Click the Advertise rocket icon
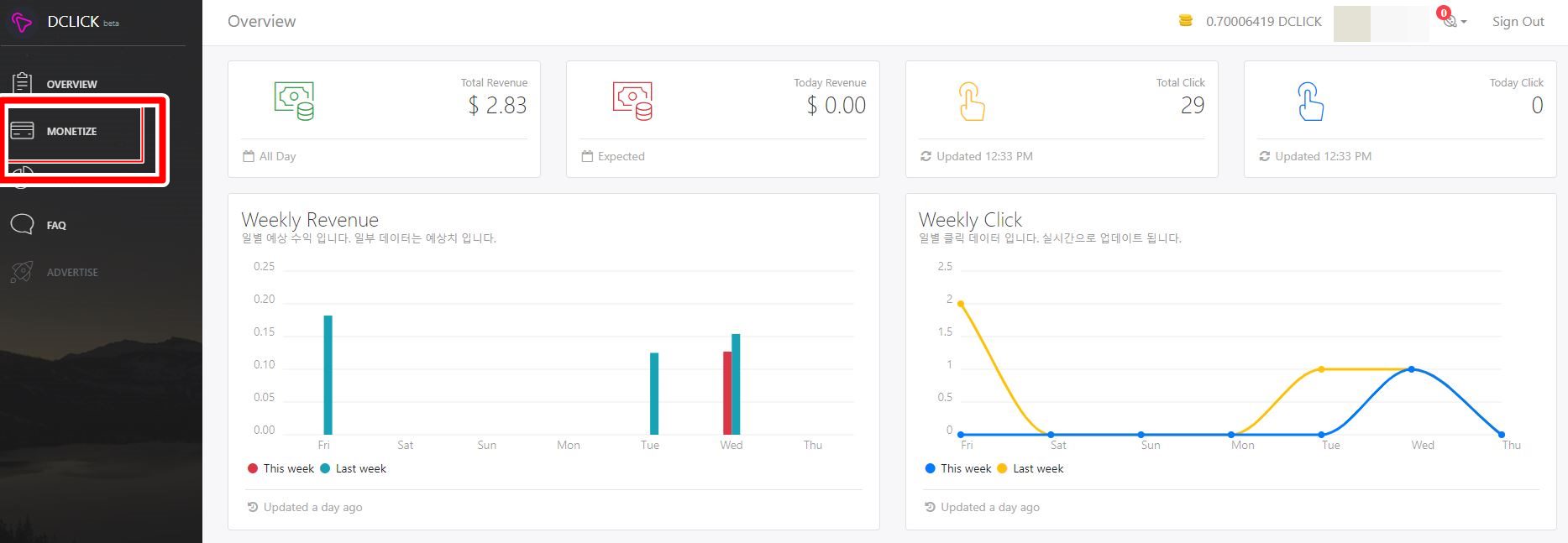 click(22, 271)
